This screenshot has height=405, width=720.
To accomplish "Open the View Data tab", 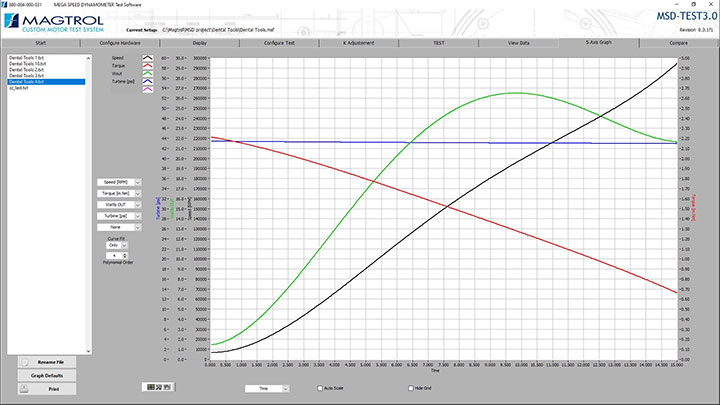I will 519,44.
